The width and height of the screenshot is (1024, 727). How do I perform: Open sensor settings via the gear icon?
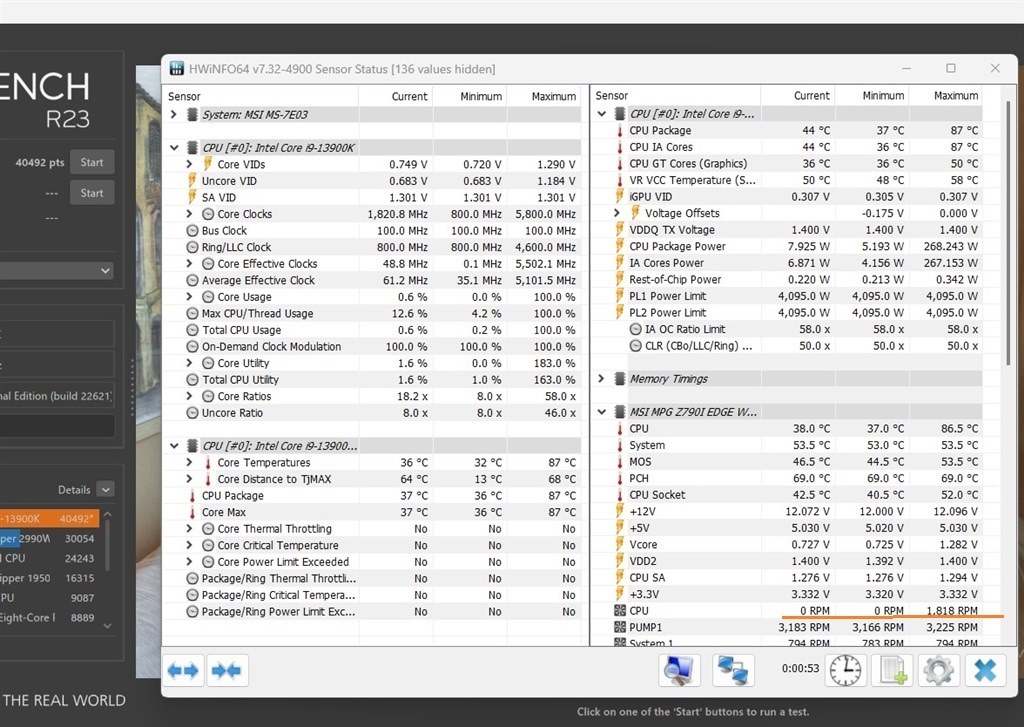pos(938,670)
